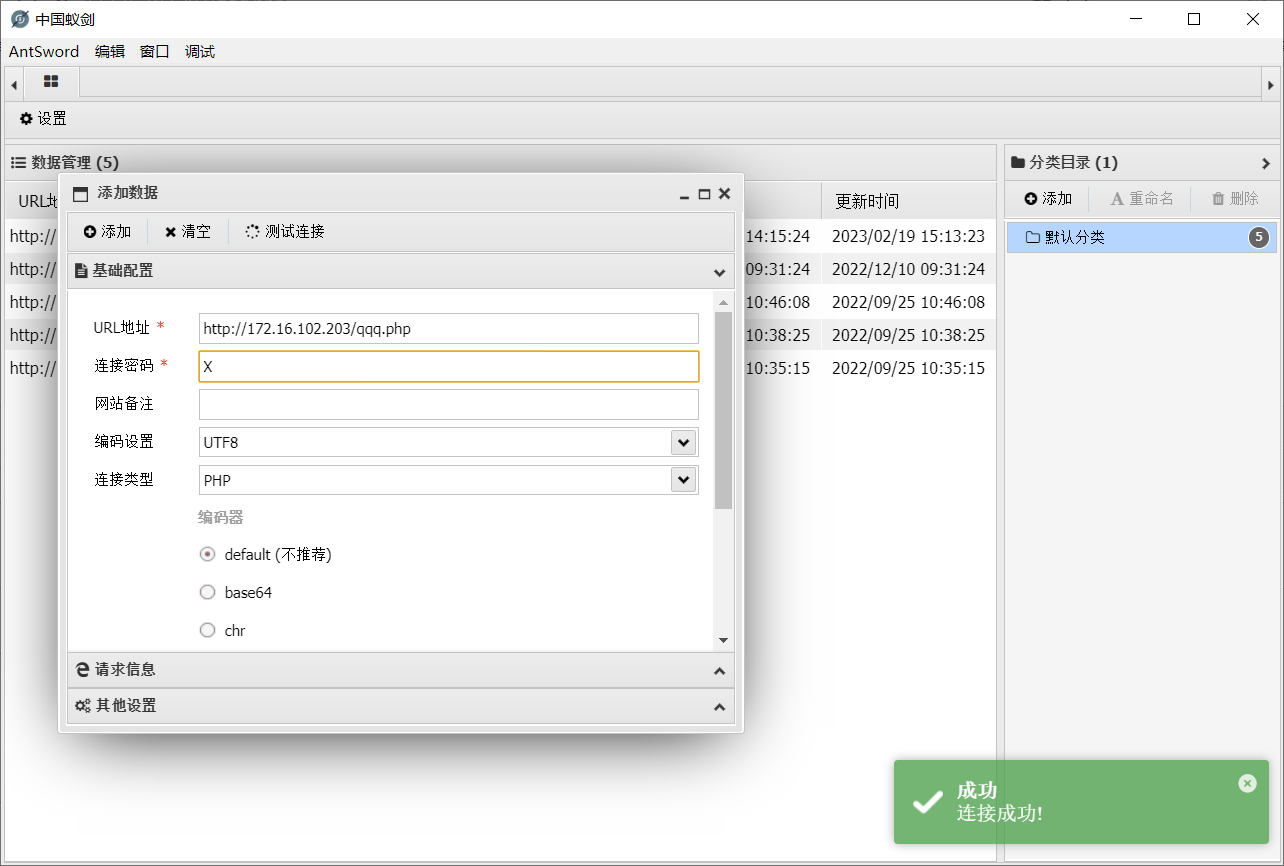
Task: Open the 设置 gear button
Action: tap(43, 119)
